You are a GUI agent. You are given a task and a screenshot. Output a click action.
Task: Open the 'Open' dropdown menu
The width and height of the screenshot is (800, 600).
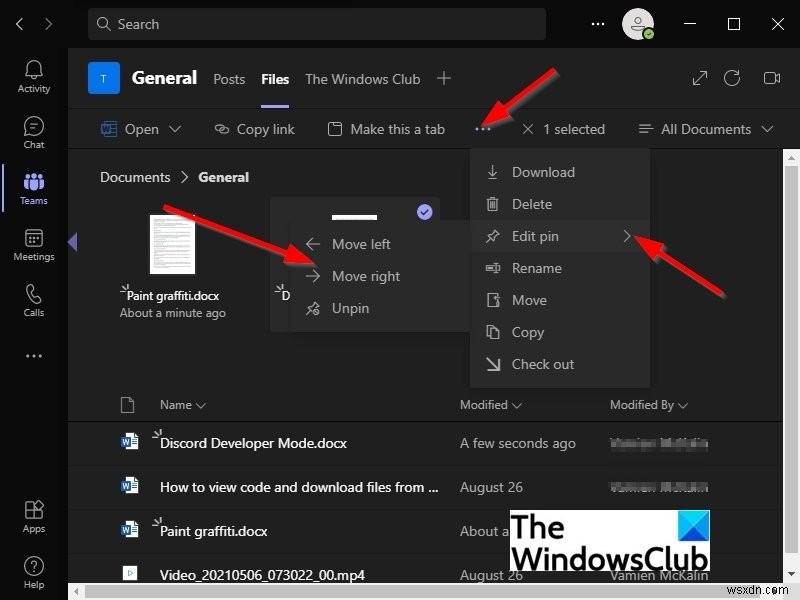140,129
